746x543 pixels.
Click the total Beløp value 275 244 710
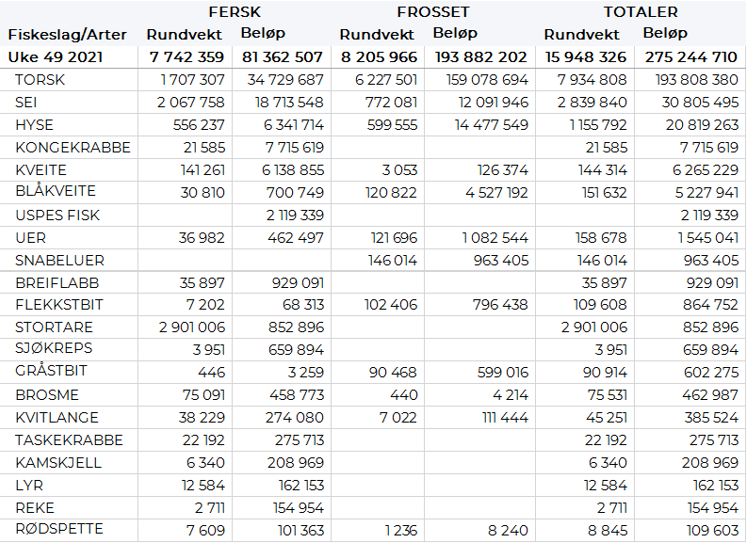pyautogui.click(x=691, y=57)
